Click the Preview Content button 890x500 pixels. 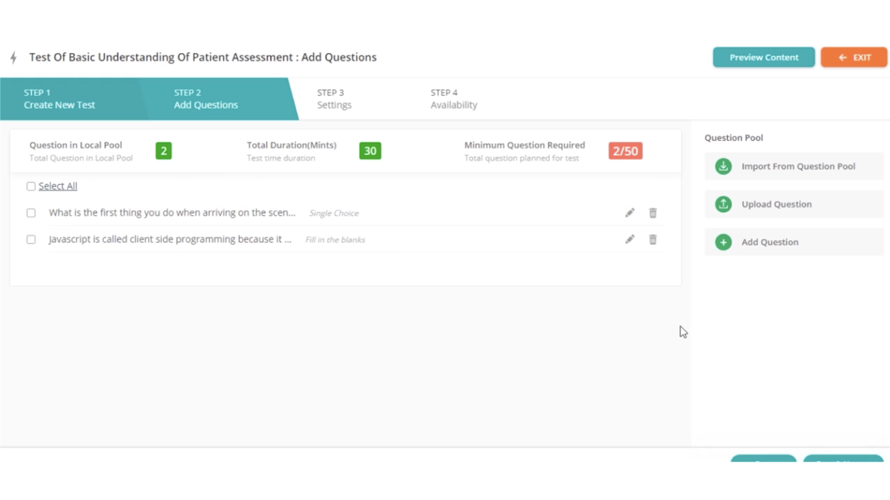[763, 57]
